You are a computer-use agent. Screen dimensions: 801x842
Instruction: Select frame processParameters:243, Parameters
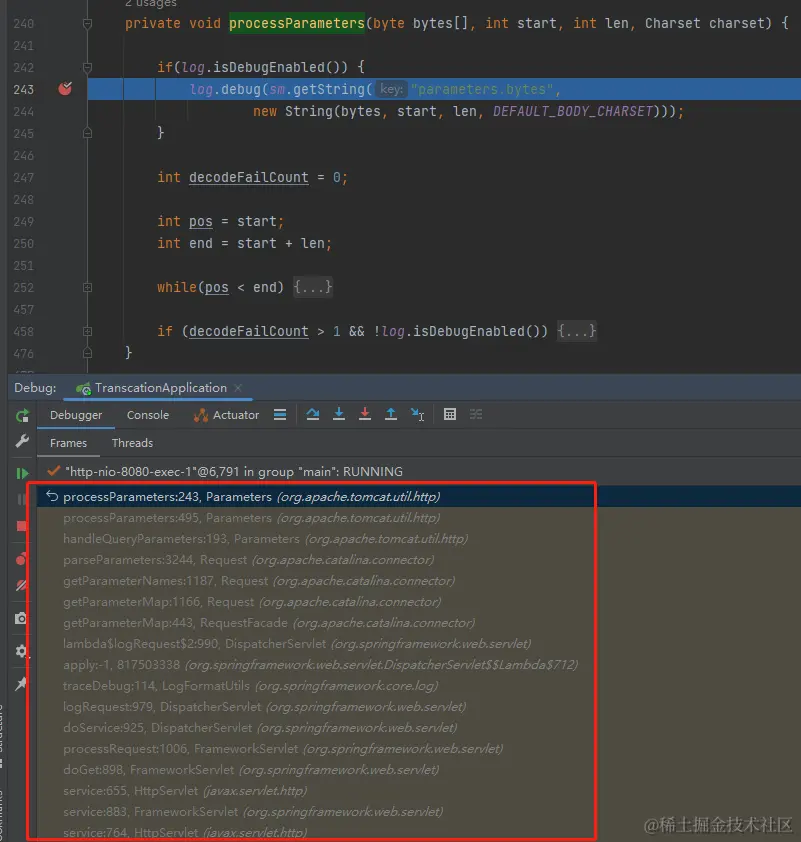tap(419, 497)
